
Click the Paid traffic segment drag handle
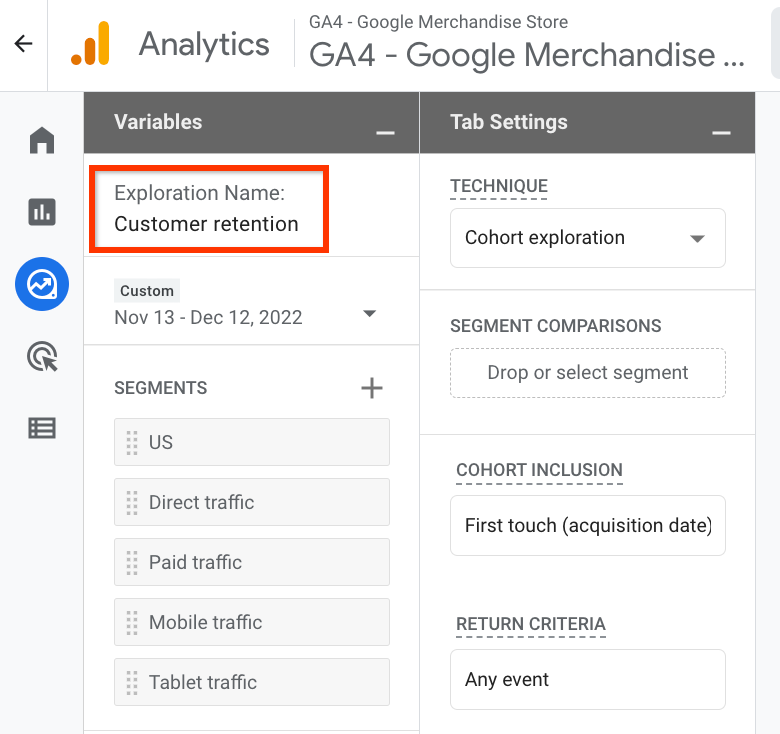point(132,562)
